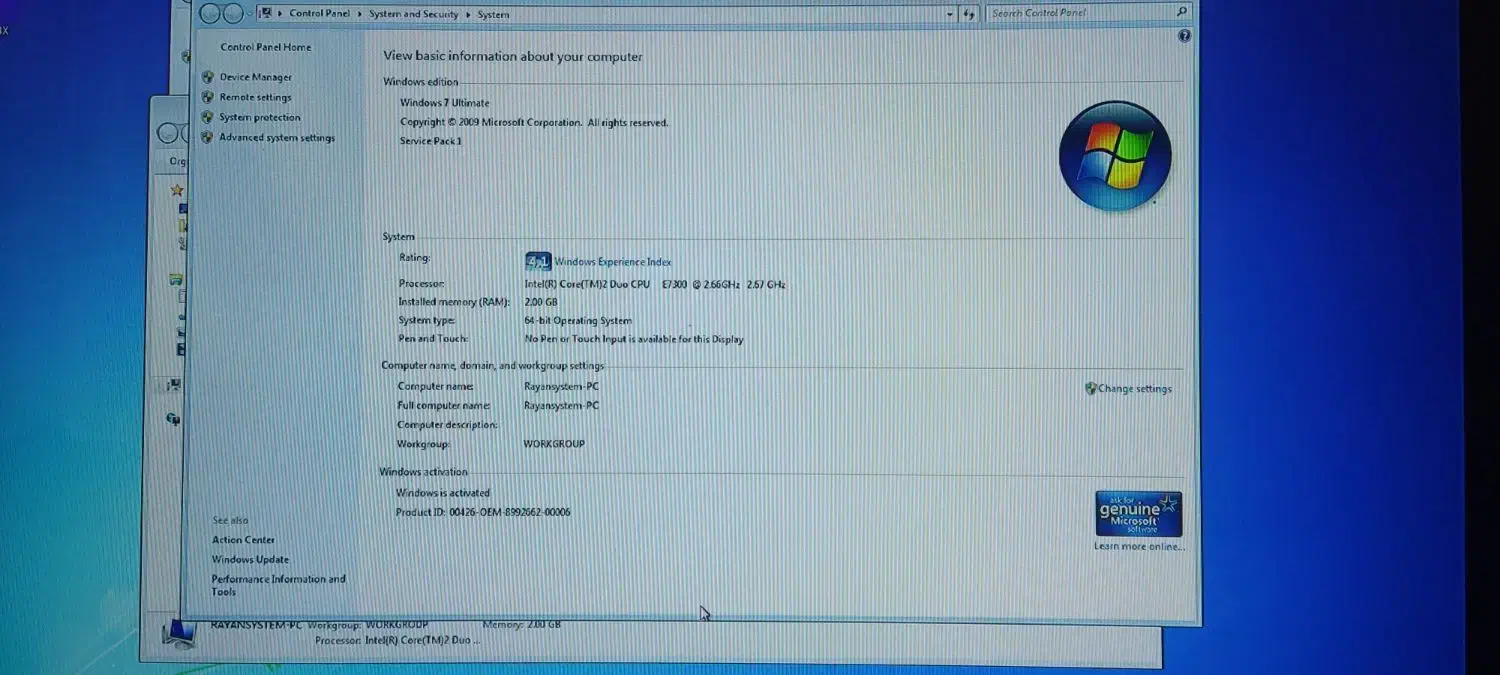Screen dimensions: 1500x675
Task: Expand the arrow after System and Security breadcrumb
Action: [468, 14]
